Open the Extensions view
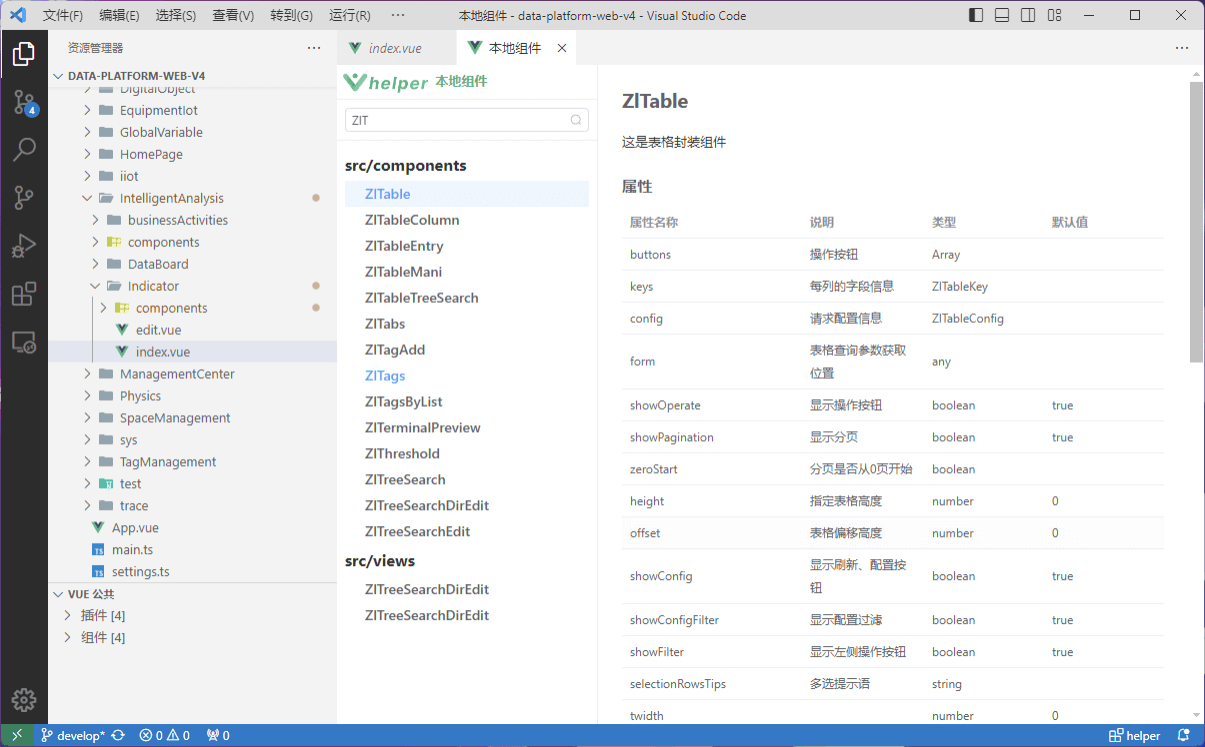 tap(24, 292)
